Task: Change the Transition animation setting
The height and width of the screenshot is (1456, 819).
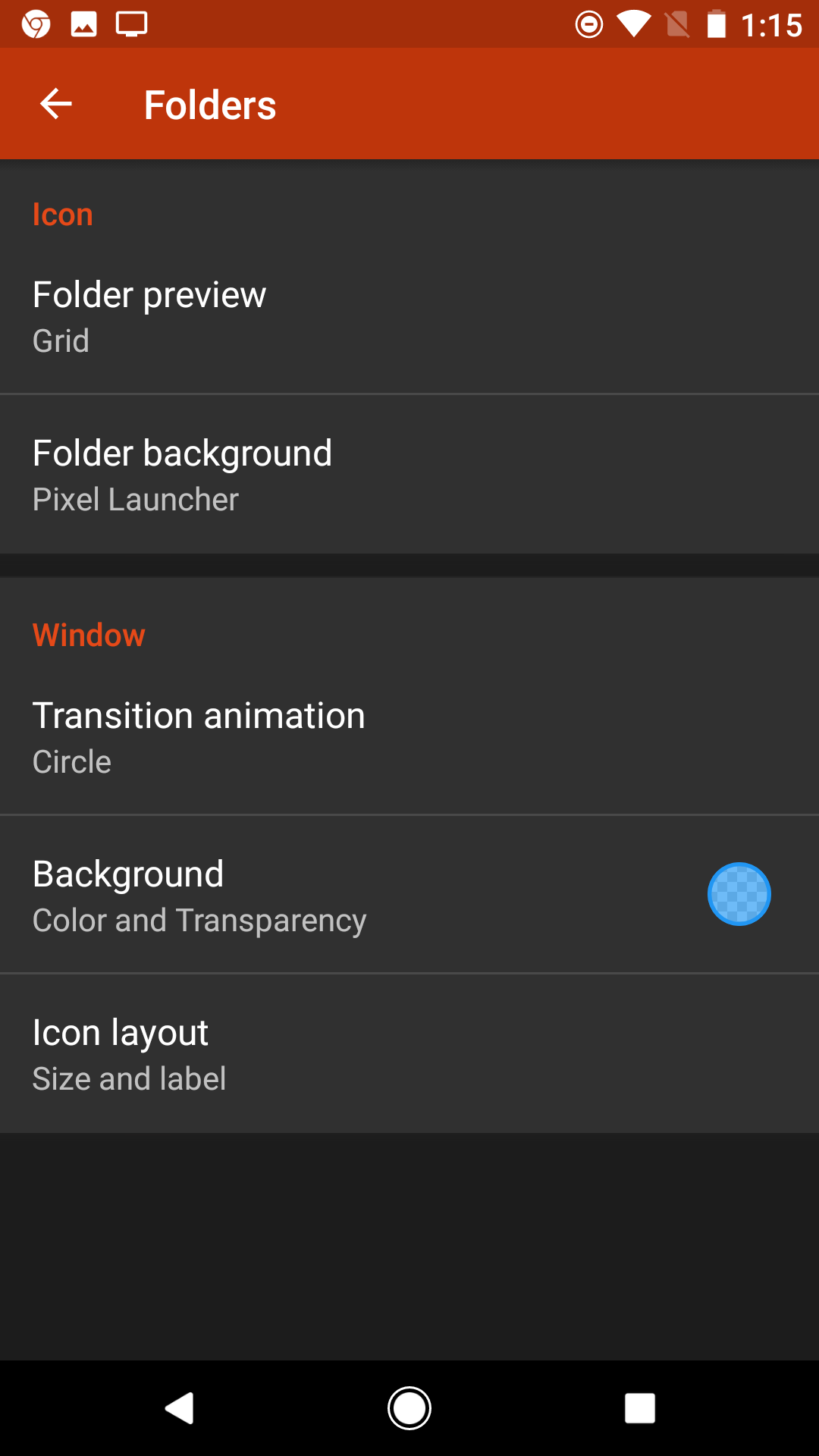Action: pyautogui.click(x=409, y=737)
